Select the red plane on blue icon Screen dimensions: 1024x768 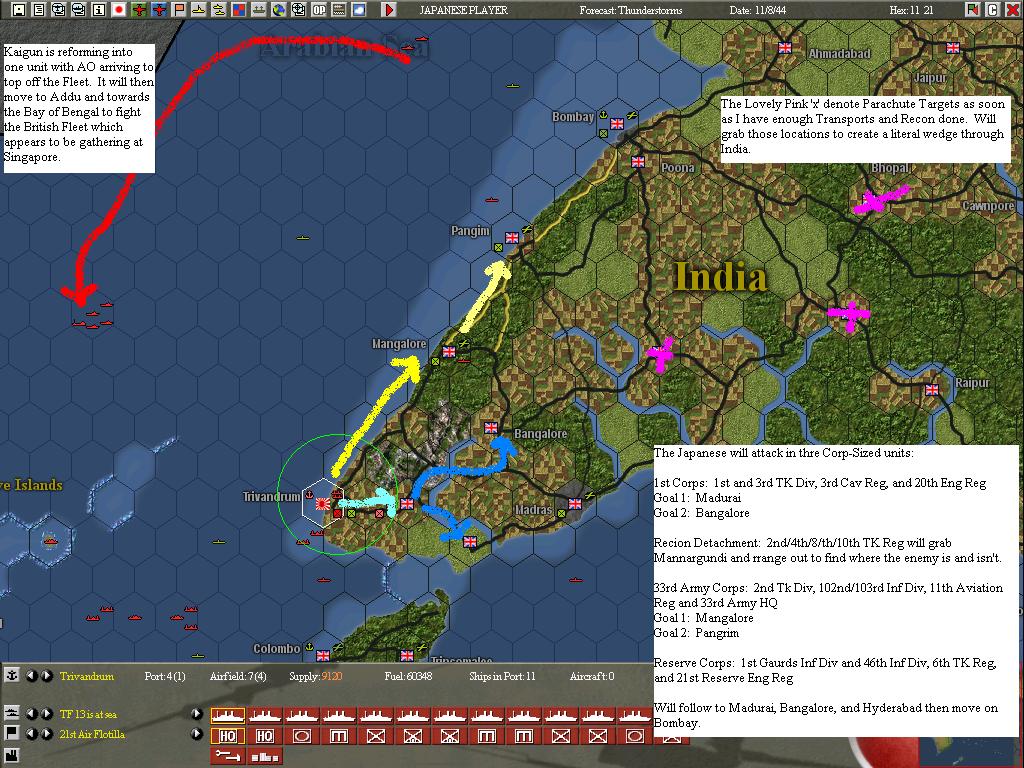159,10
